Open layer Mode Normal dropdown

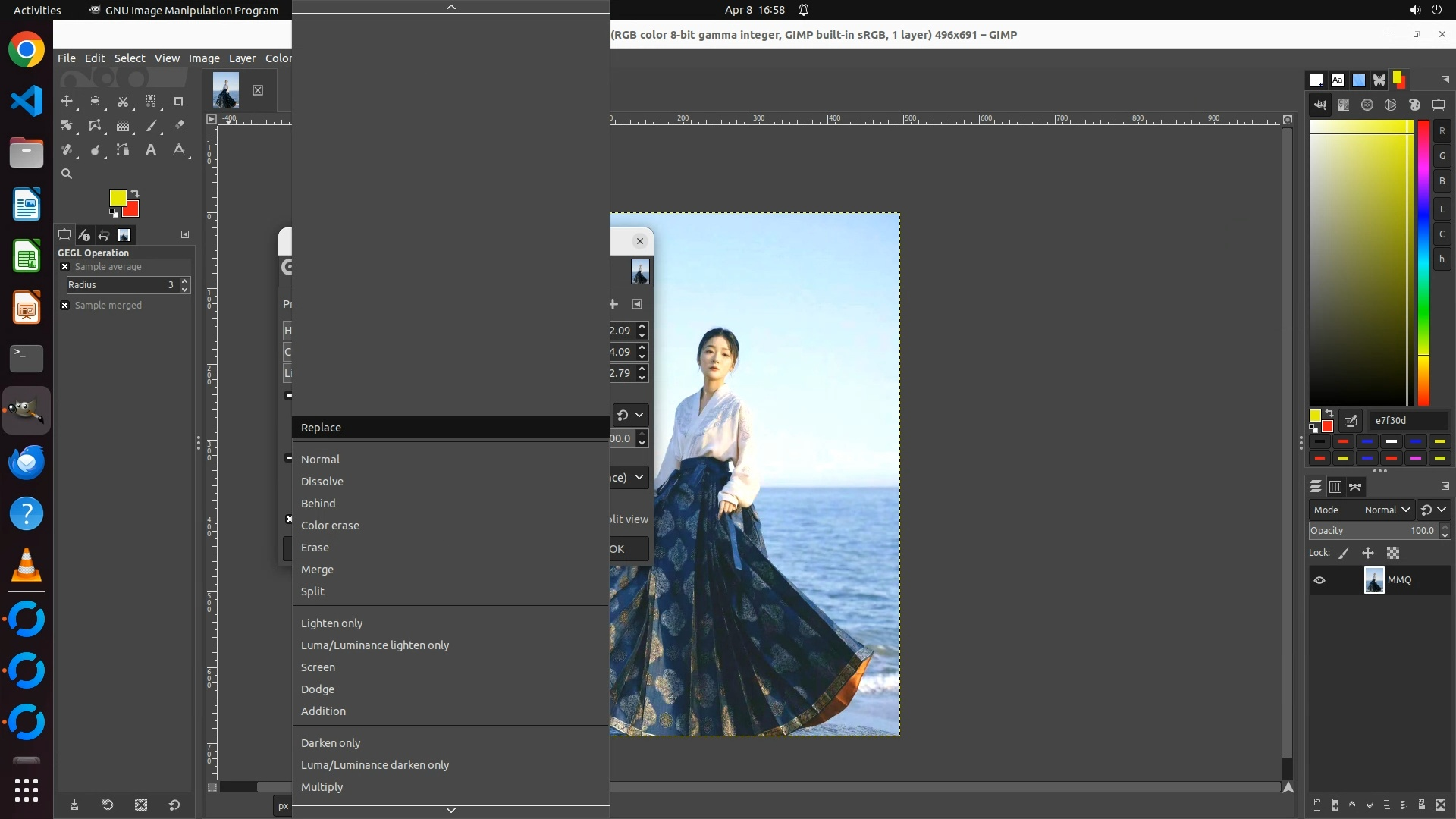coord(1386,510)
